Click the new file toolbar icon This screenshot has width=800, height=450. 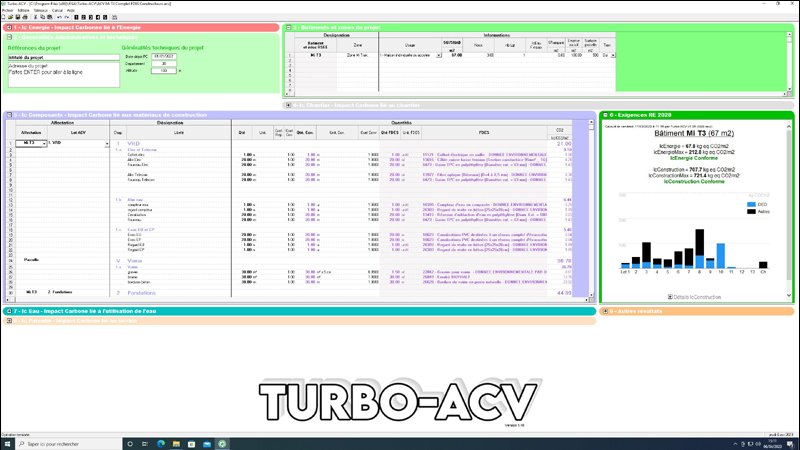pyautogui.click(x=4, y=16)
